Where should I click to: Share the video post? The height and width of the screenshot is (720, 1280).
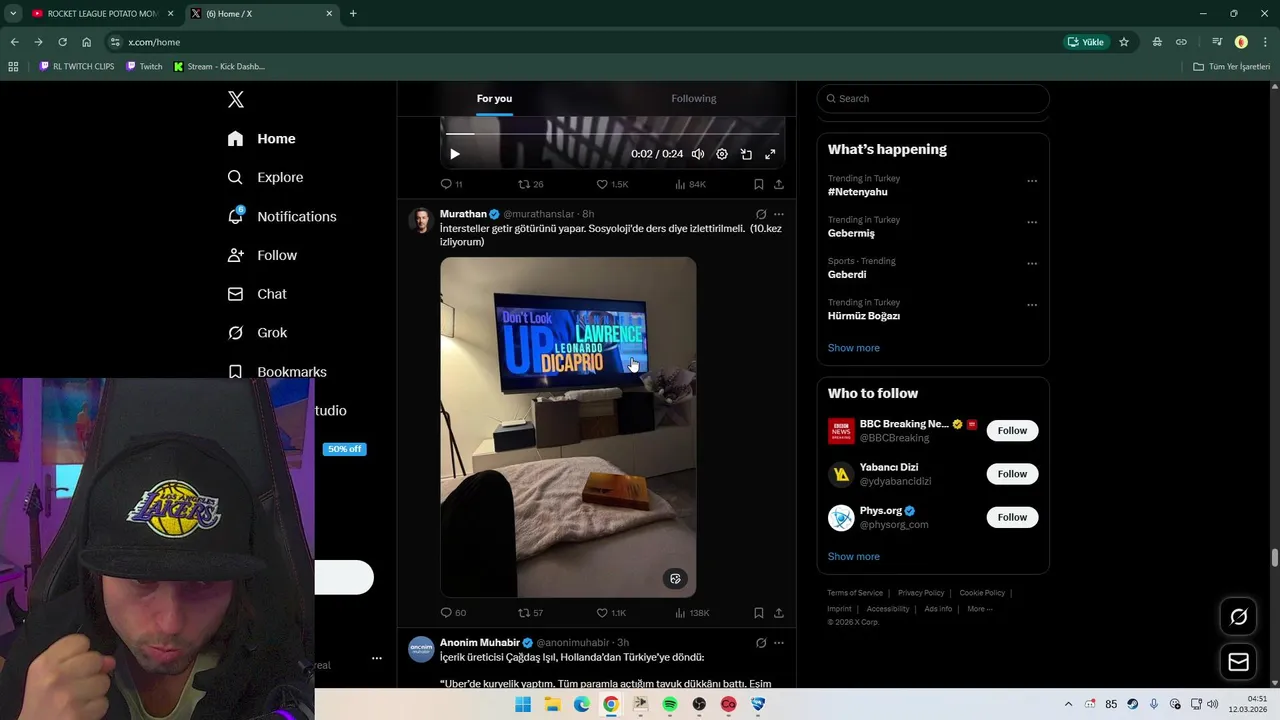(x=779, y=184)
